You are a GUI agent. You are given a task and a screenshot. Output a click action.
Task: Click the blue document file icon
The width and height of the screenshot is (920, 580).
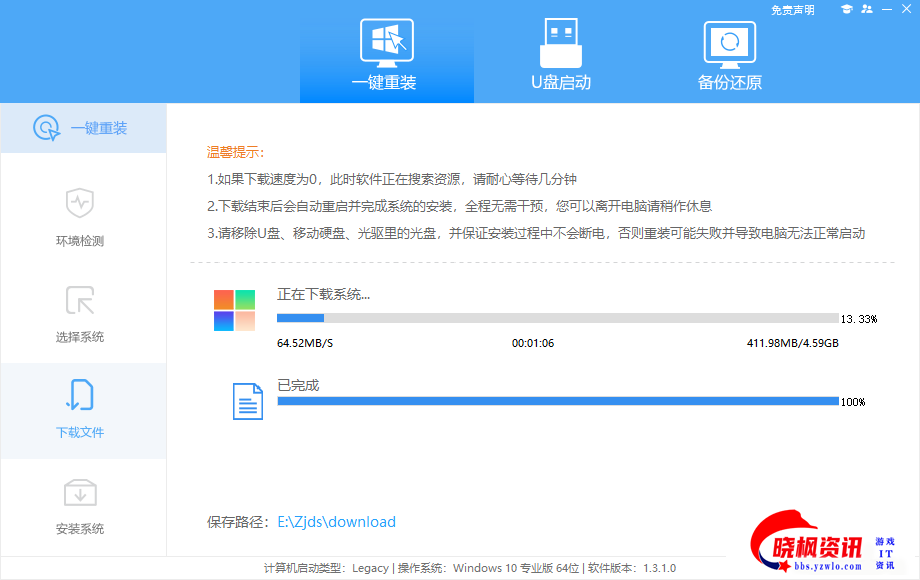[247, 401]
